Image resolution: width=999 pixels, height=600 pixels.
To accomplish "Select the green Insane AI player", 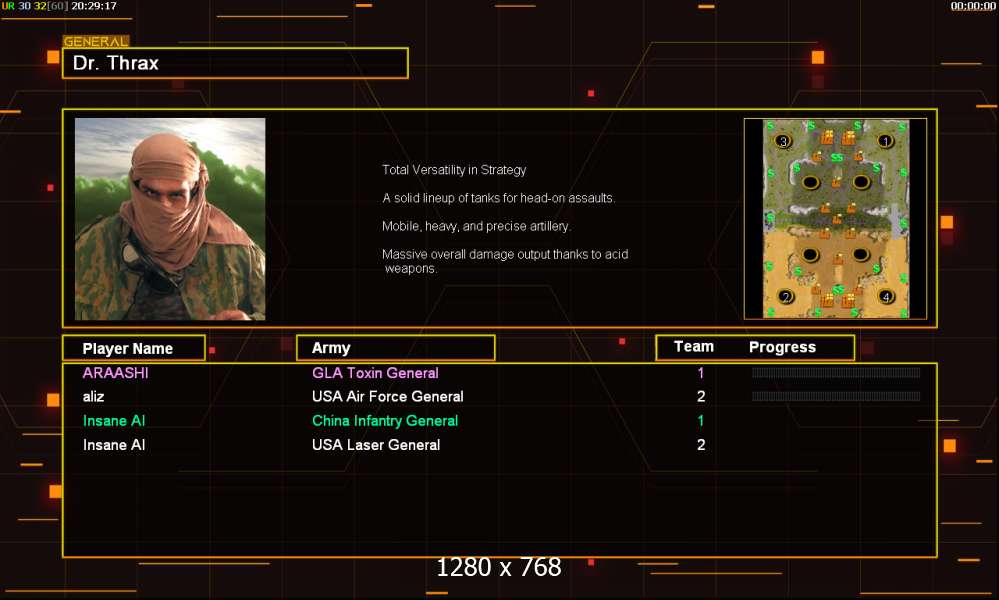I will pos(114,420).
